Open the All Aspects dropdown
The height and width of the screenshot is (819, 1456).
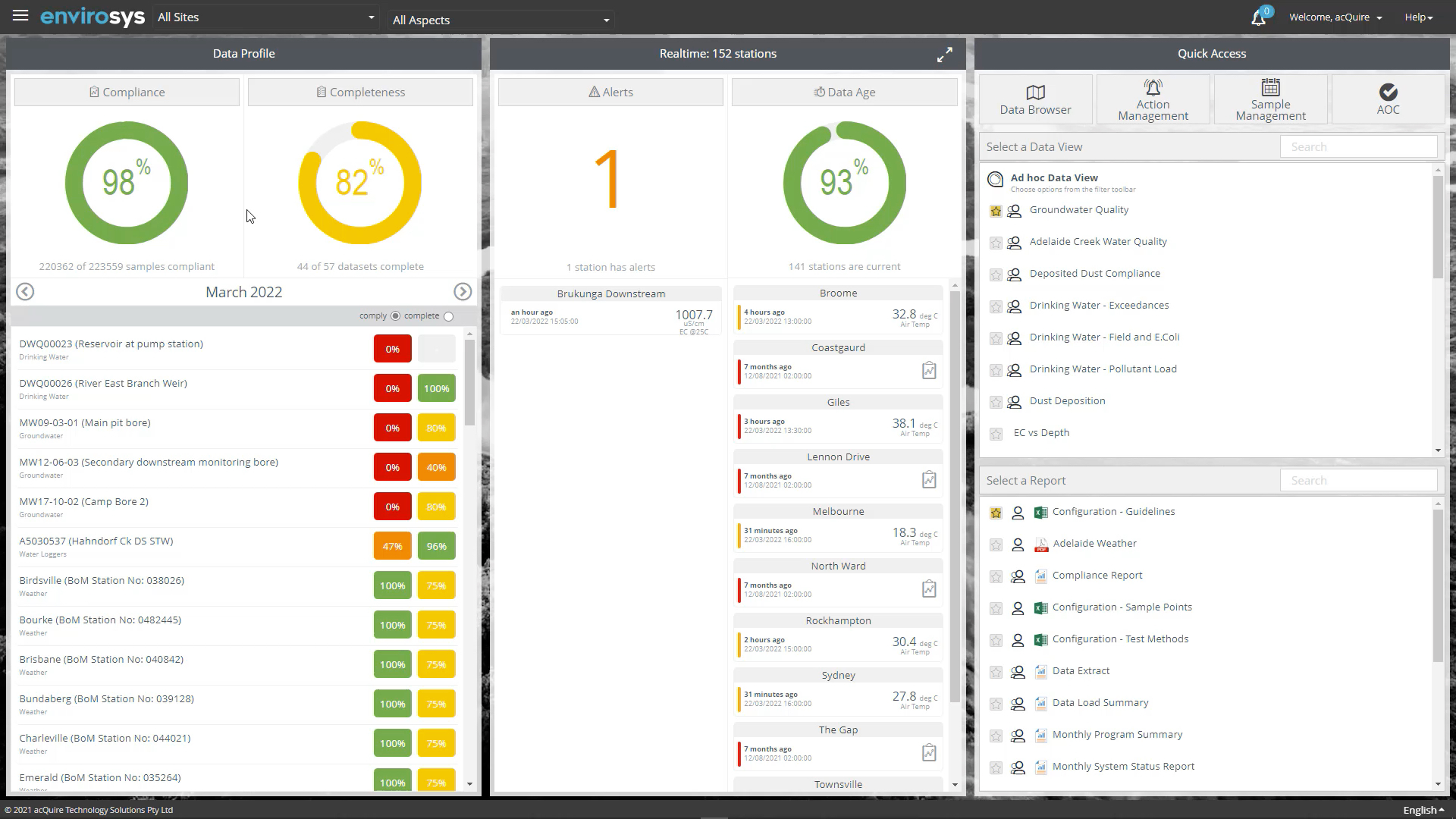[500, 20]
